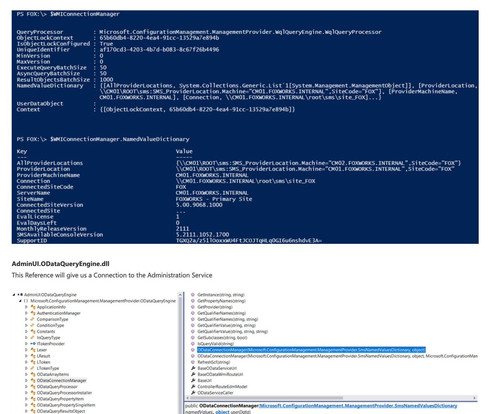Click the ConditionType enum icon
The height and width of the screenshot is (414, 500).
pyautogui.click(x=33, y=325)
